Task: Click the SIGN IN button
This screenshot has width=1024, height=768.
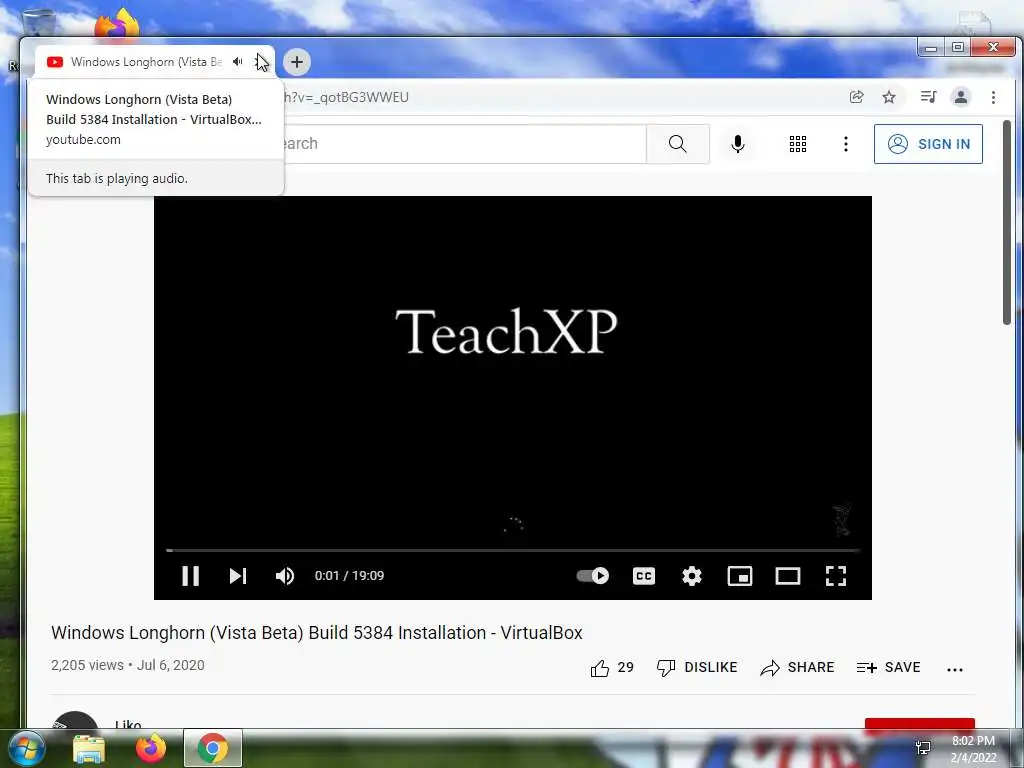Action: pos(928,144)
